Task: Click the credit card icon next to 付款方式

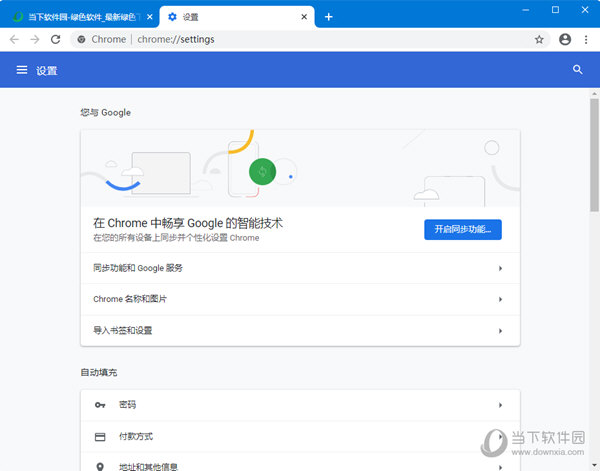Action: tap(100, 437)
